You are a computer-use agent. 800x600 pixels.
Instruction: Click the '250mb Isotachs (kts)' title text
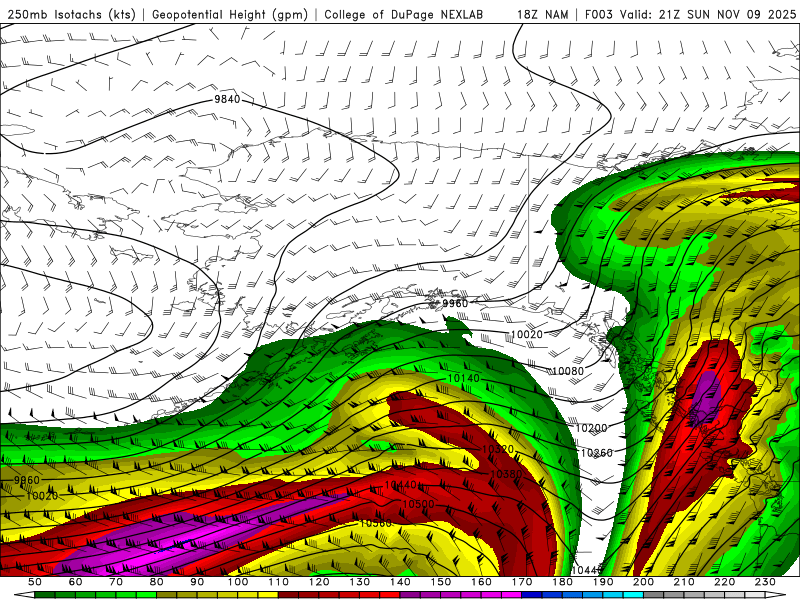[72, 14]
